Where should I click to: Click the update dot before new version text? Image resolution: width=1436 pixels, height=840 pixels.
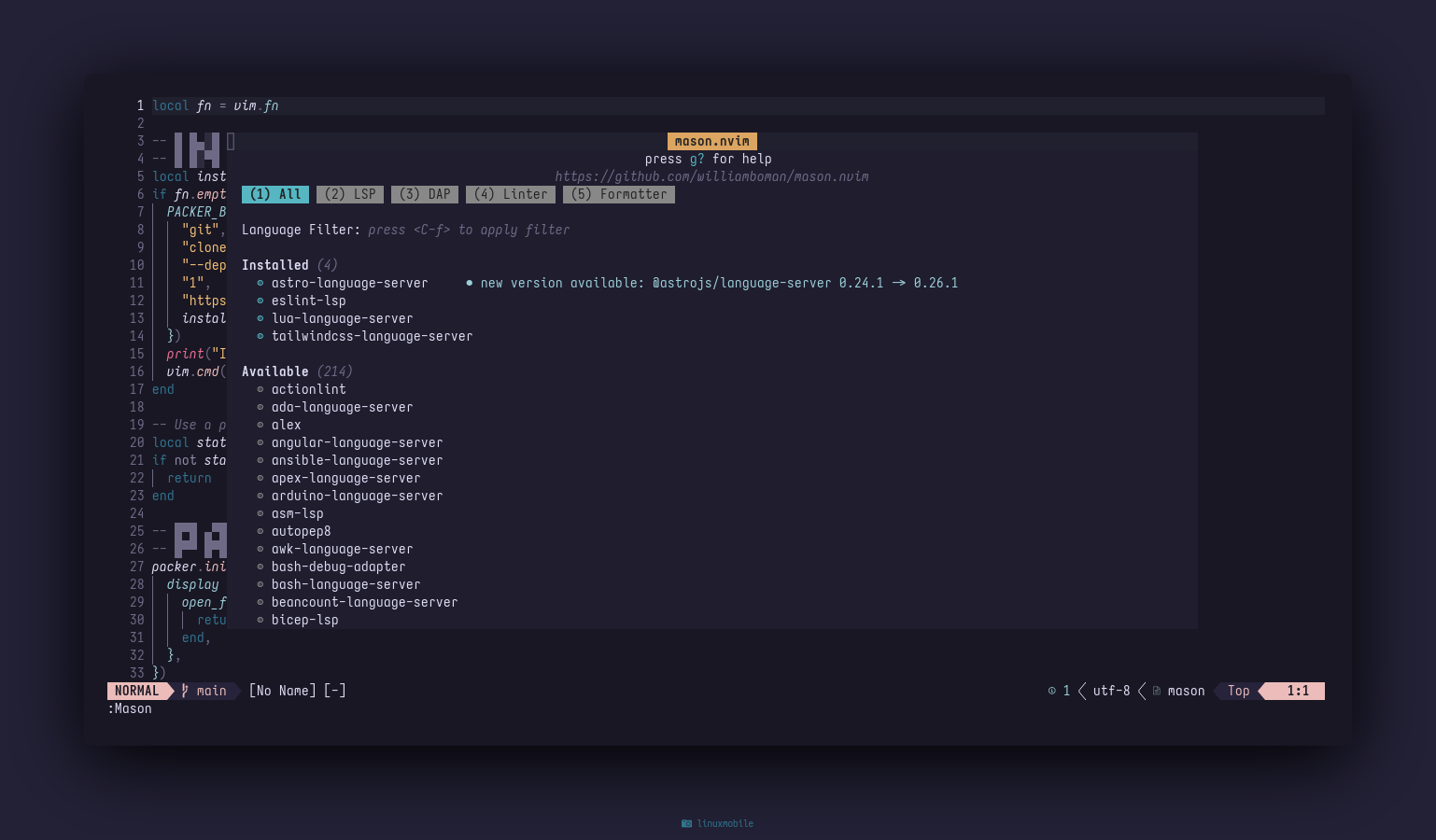(x=469, y=283)
